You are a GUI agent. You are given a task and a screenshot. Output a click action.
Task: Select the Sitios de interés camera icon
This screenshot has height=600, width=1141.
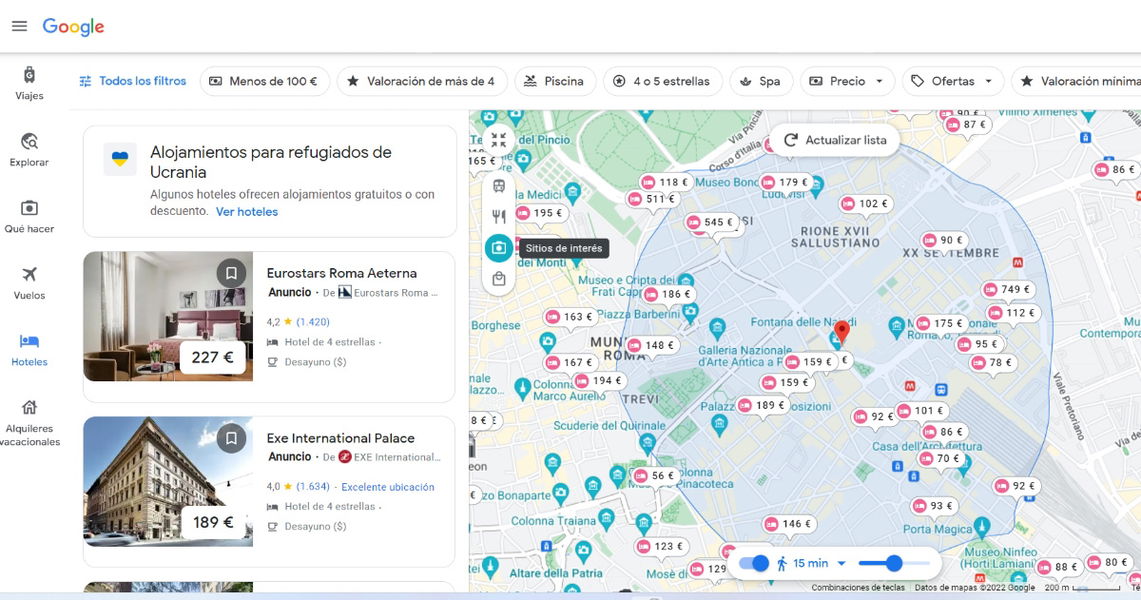click(x=498, y=248)
